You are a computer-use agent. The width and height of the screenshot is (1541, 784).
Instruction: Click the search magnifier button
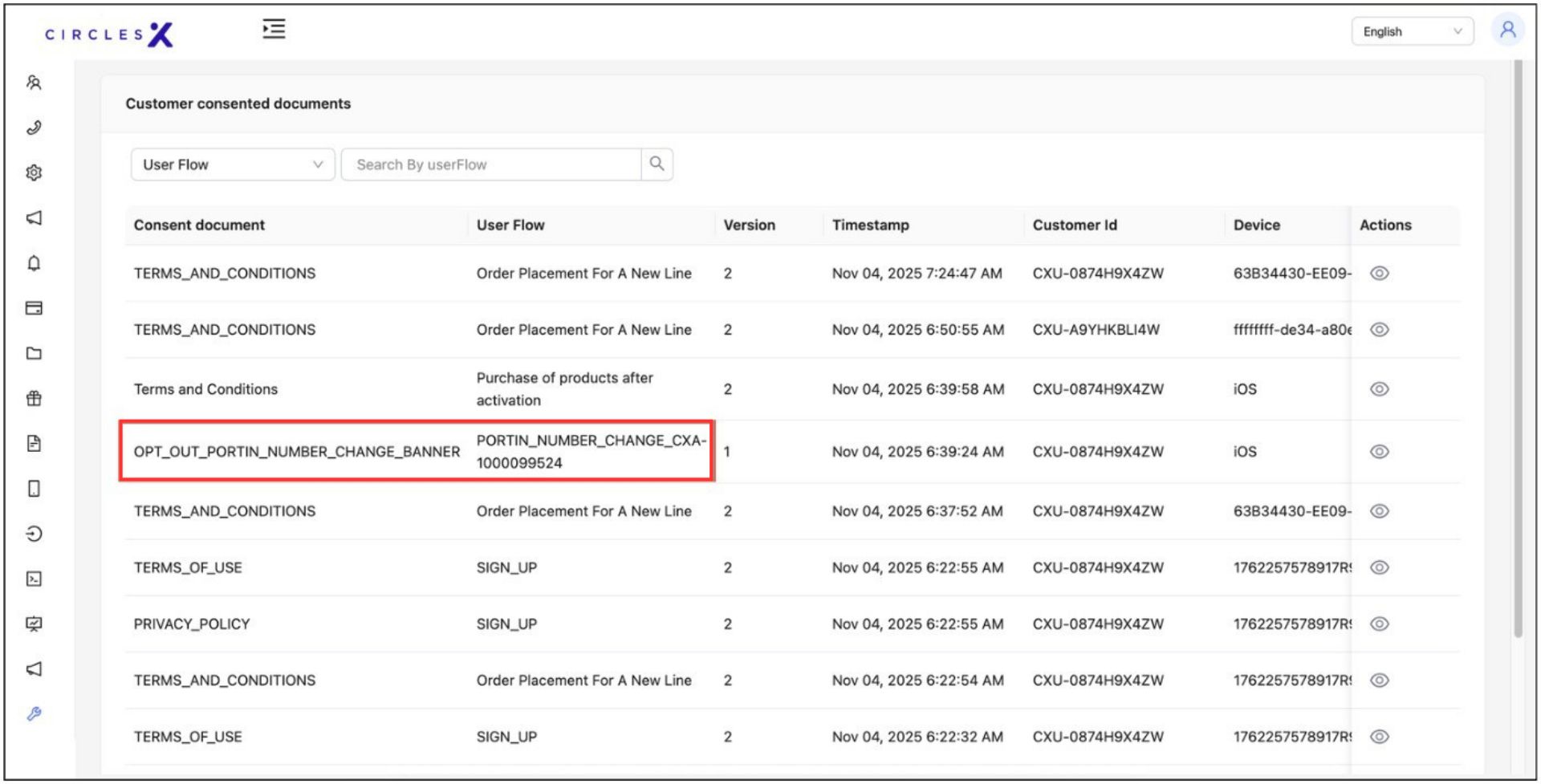(x=657, y=165)
